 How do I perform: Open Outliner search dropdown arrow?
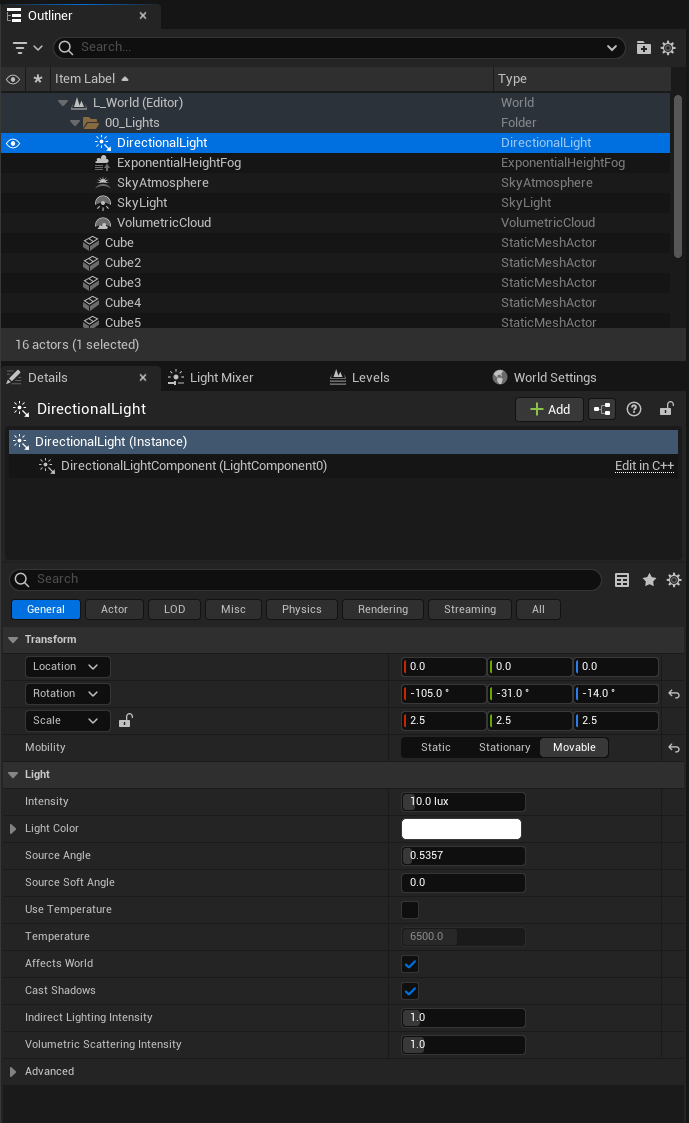(x=612, y=47)
